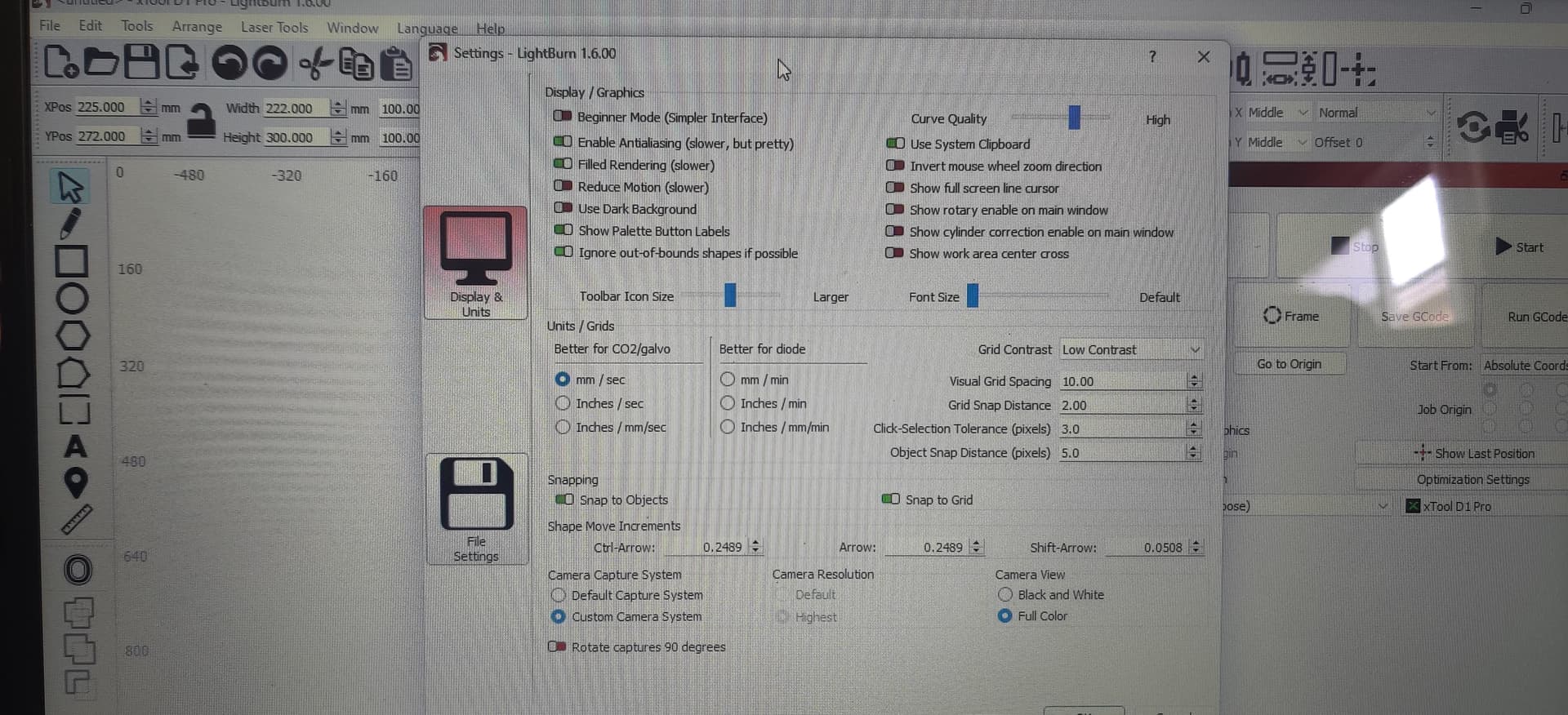Cut selection with the scissors icon
The height and width of the screenshot is (715, 1568).
pyautogui.click(x=316, y=63)
